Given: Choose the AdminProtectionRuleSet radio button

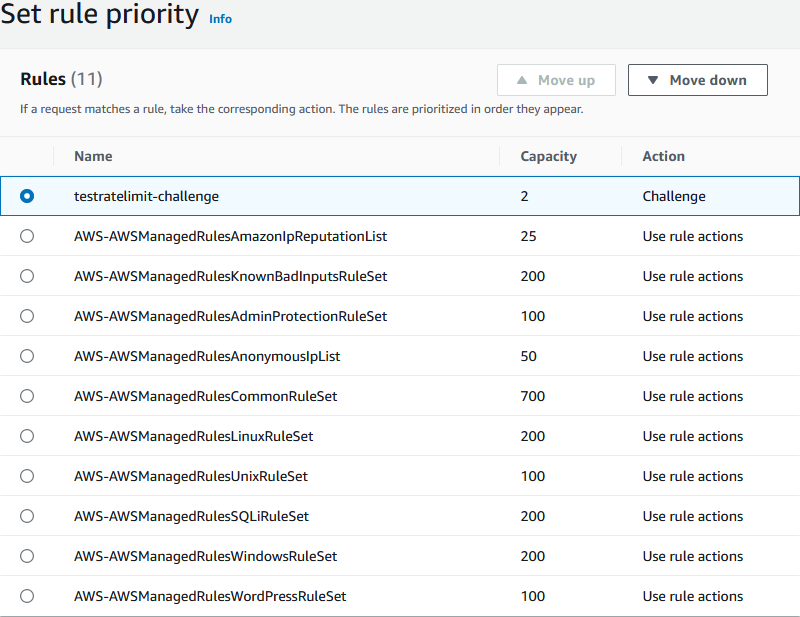Looking at the screenshot, I should click(27, 316).
